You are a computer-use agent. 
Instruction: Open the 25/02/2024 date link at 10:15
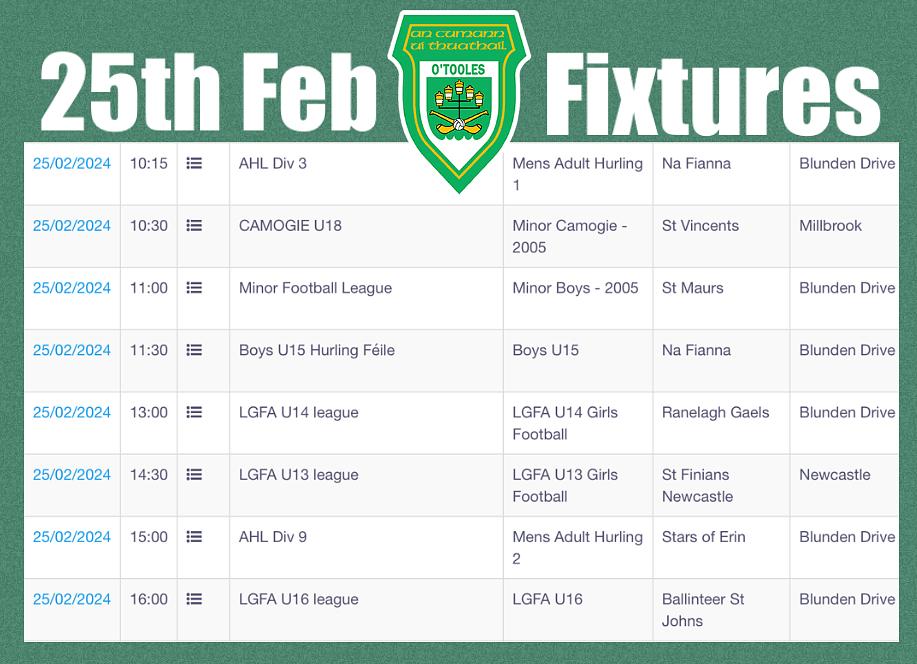(x=71, y=163)
